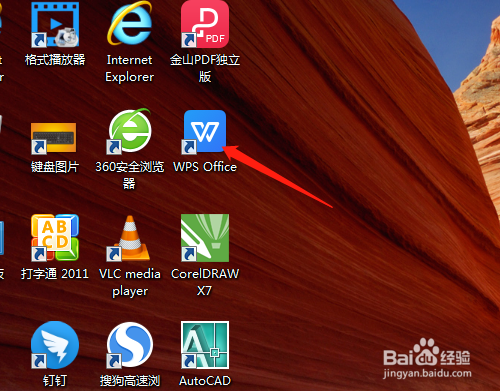Click the Internet Explorer name label
The width and height of the screenshot is (500, 391).
[129, 69]
